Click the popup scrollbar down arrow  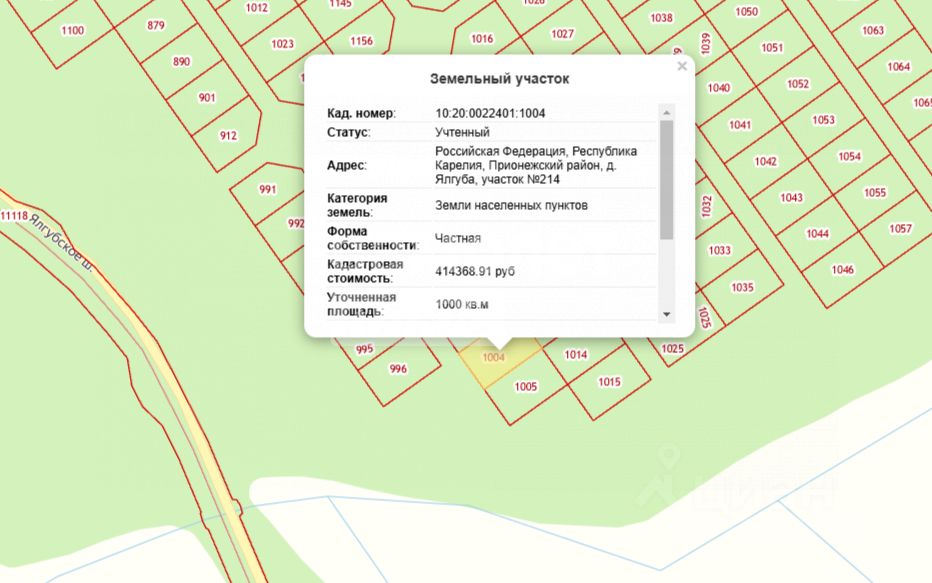click(666, 314)
